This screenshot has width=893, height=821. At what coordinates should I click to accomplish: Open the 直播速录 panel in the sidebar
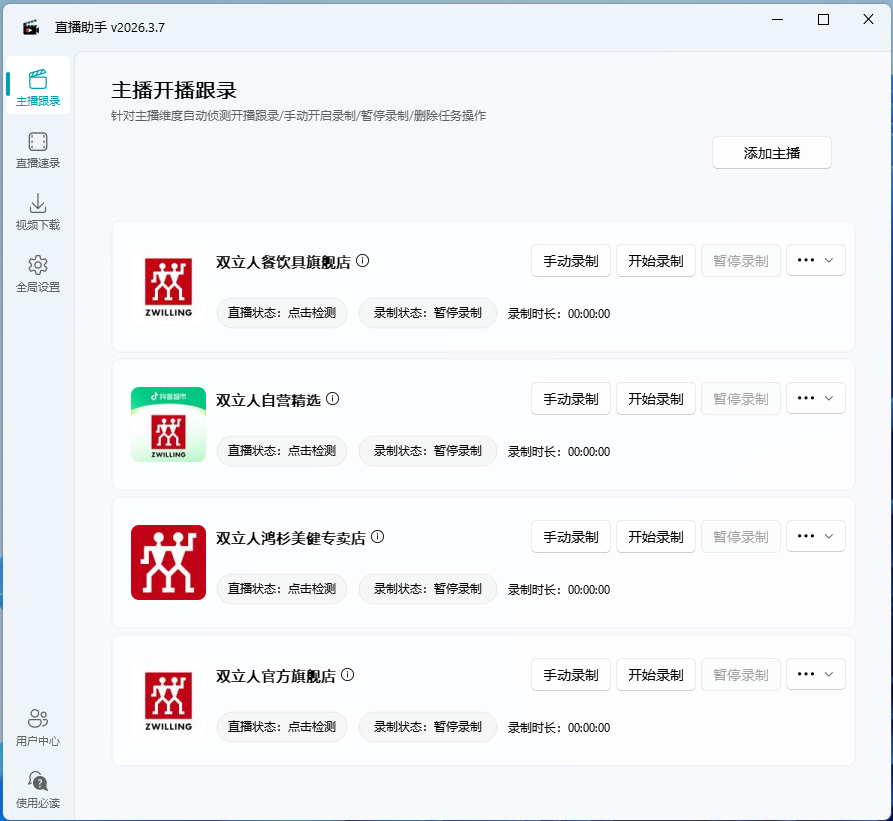pyautogui.click(x=37, y=150)
